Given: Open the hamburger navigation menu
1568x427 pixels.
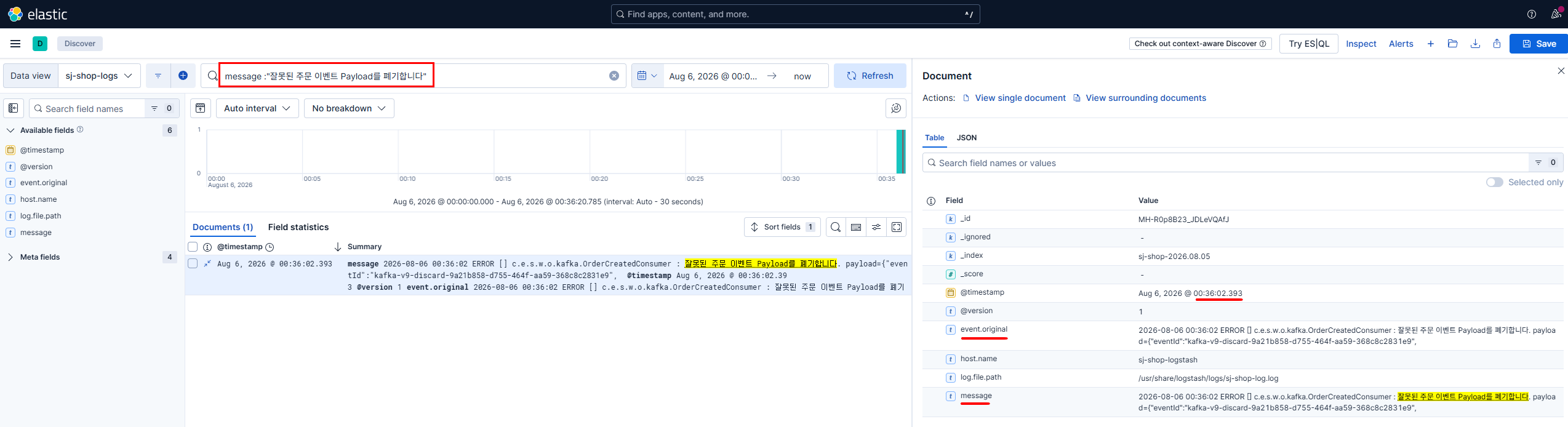Looking at the screenshot, I should (15, 44).
